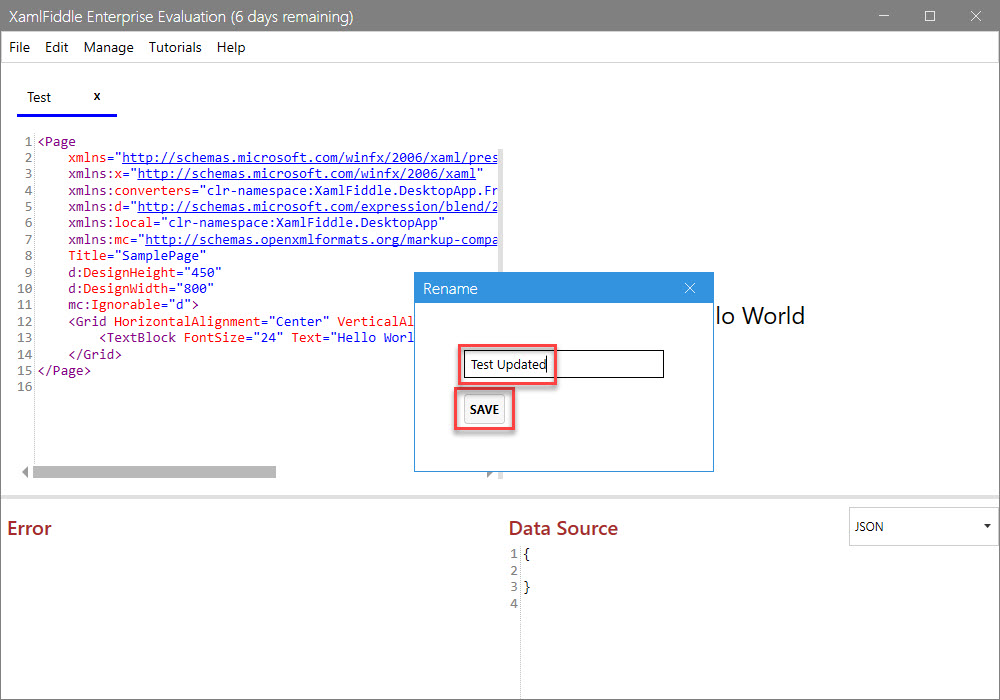Click the SAVE button in Rename dialog
The width and height of the screenshot is (1000, 700).
pyautogui.click(x=484, y=409)
